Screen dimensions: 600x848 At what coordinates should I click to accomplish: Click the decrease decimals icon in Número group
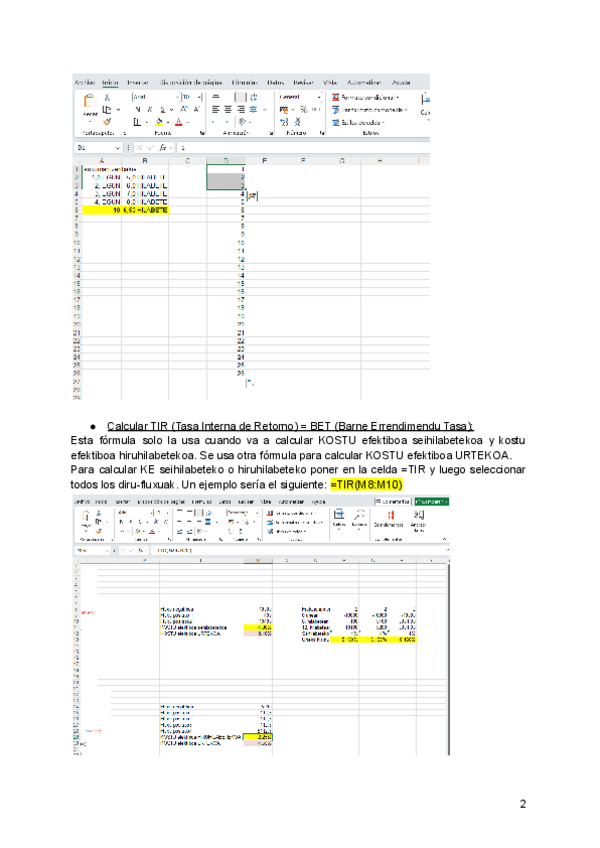(x=297, y=122)
